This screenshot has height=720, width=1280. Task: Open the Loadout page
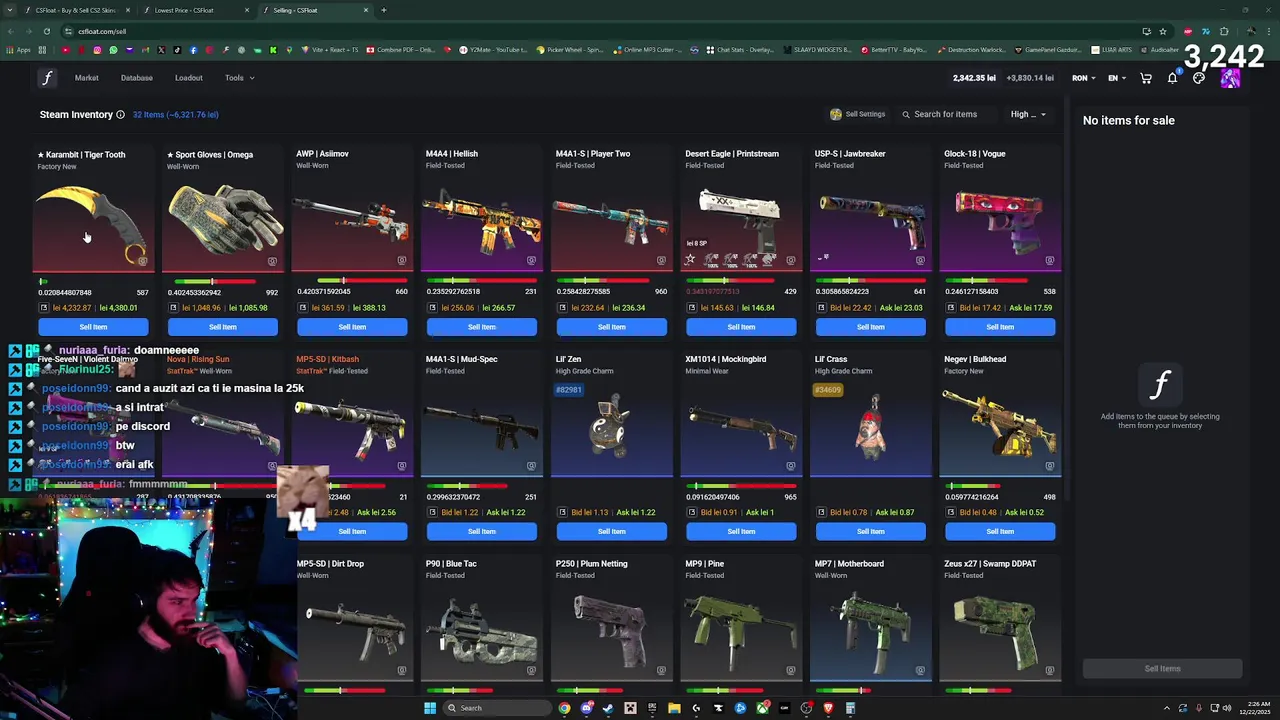(189, 78)
